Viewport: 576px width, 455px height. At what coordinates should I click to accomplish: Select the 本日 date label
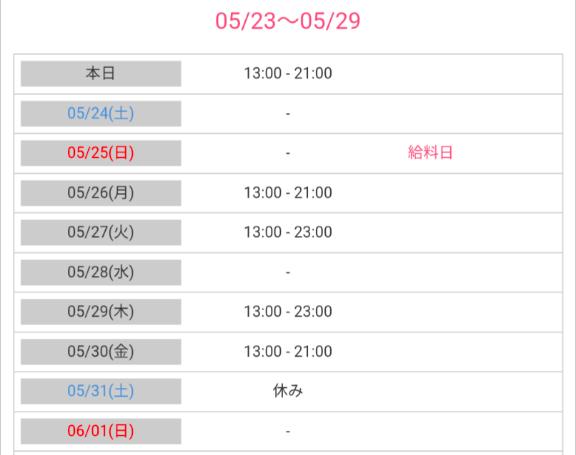click(x=101, y=73)
